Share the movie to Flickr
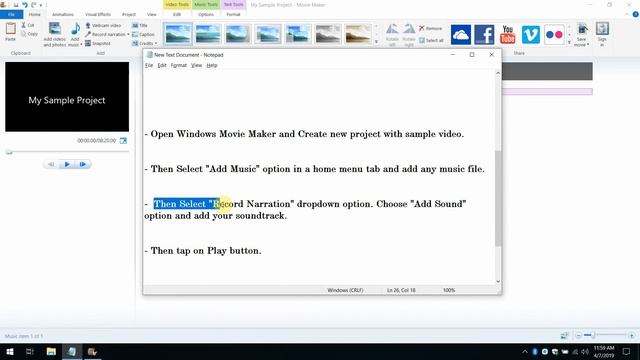This screenshot has height=360, width=640. [x=554, y=34]
